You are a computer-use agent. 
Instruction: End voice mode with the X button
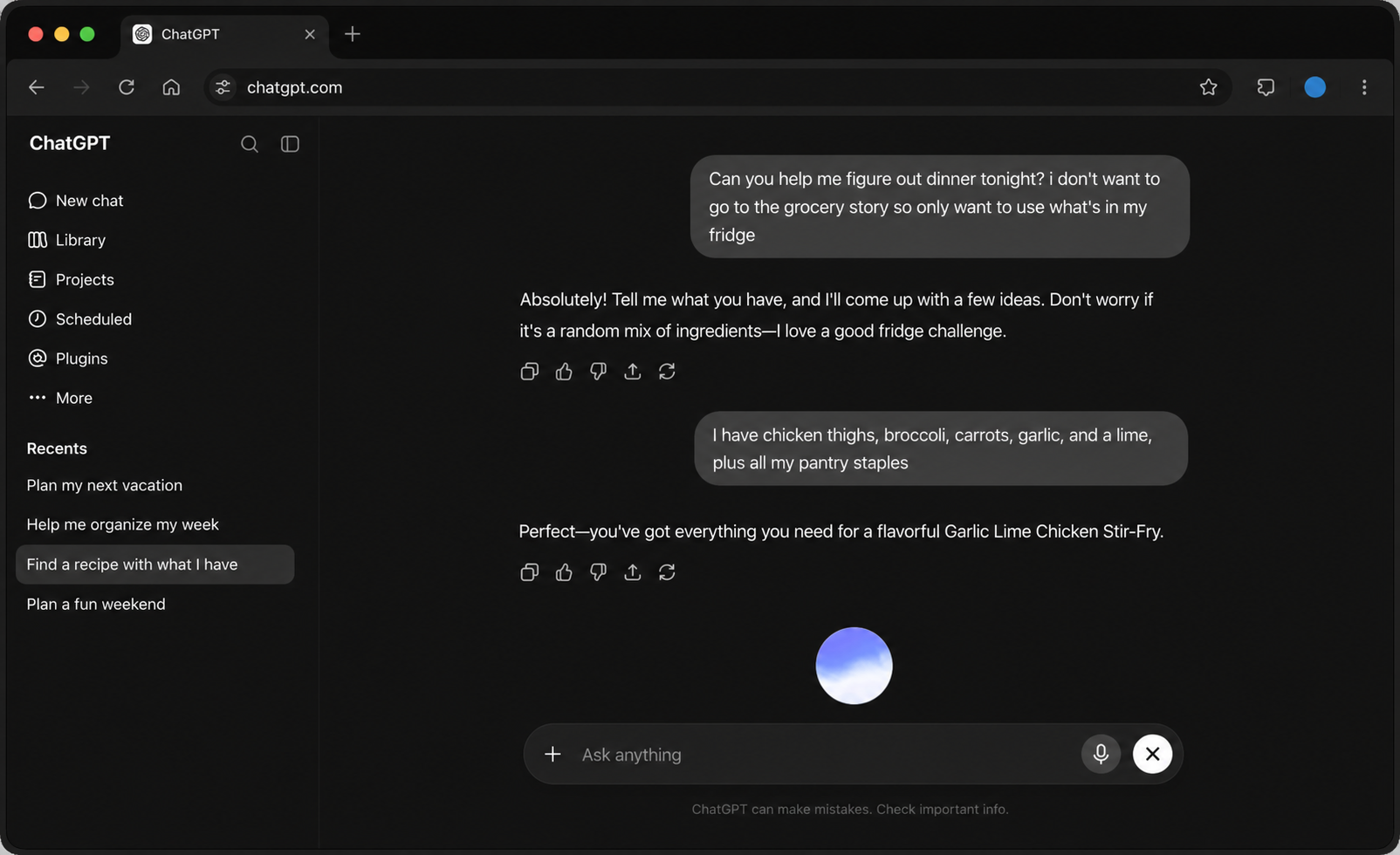[x=1152, y=754]
